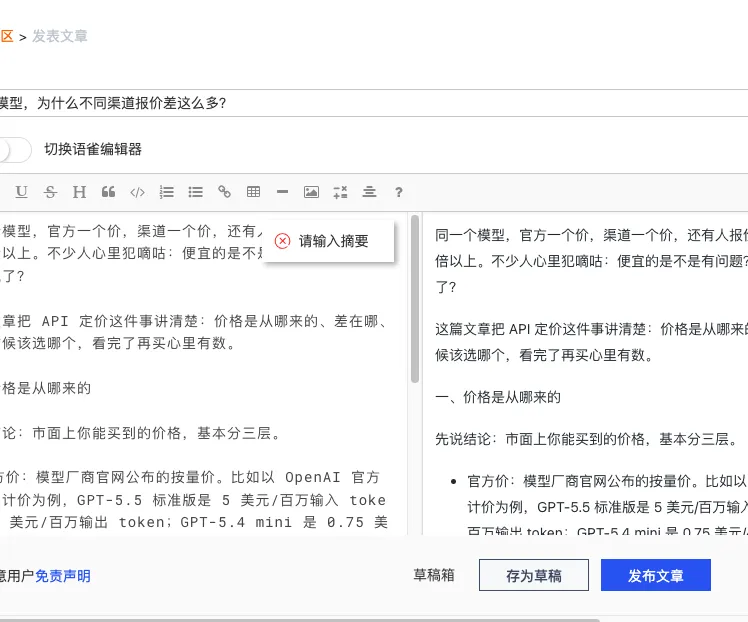Apply underline formatting
This screenshot has width=748, height=622.
click(x=21, y=192)
